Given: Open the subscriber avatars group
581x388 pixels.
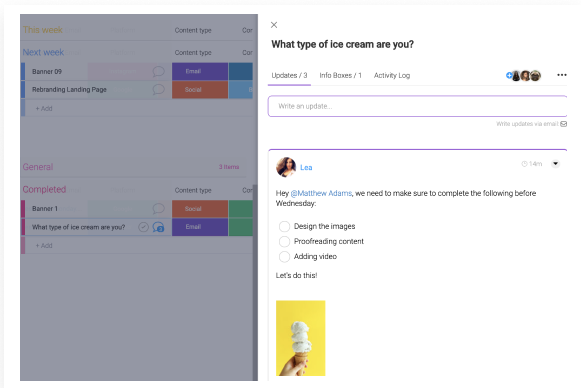Looking at the screenshot, I should 526,76.
